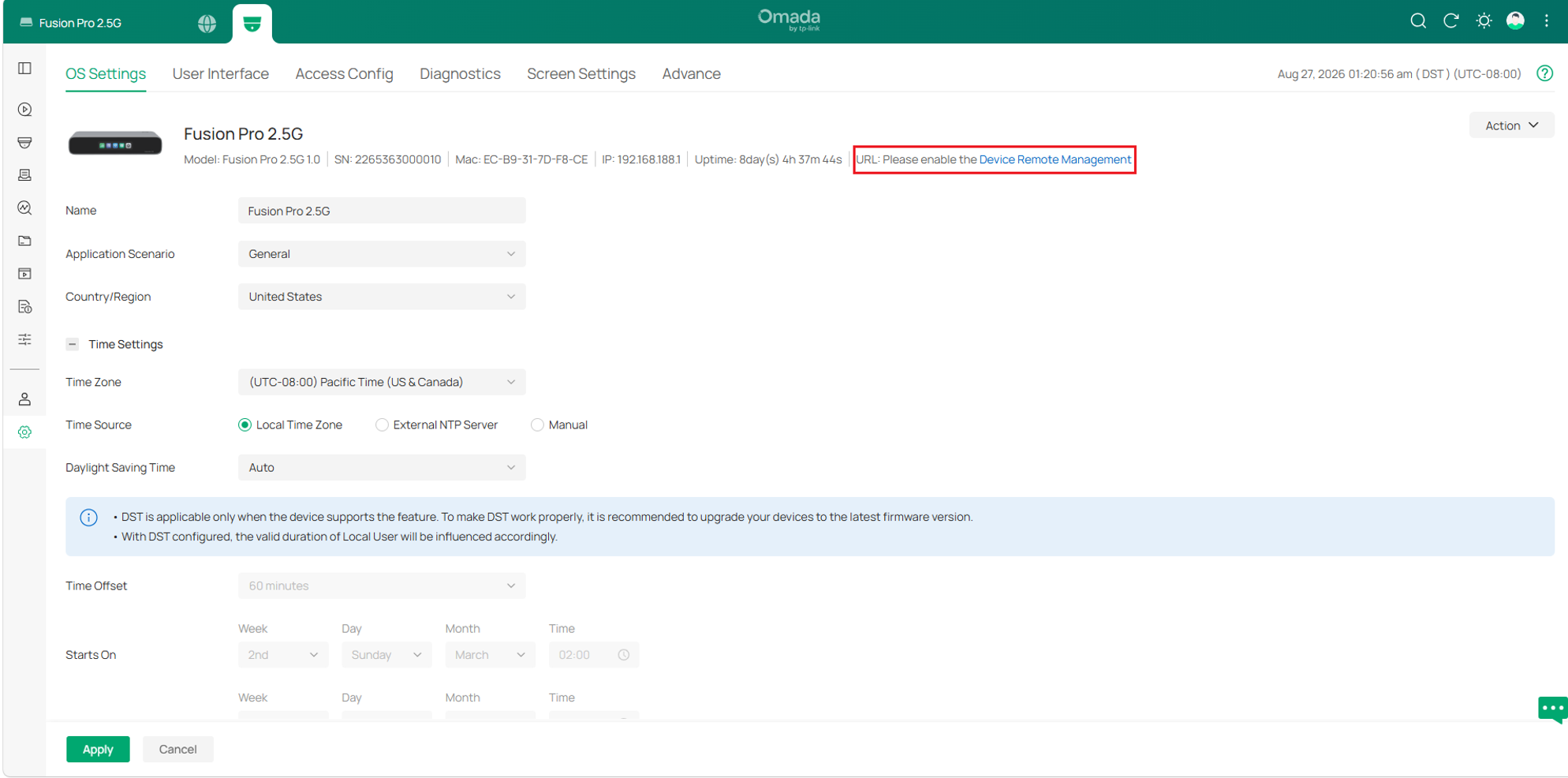This screenshot has height=778, width=1568.
Task: Open the sliders configuration icon in sidebar
Action: [25, 339]
